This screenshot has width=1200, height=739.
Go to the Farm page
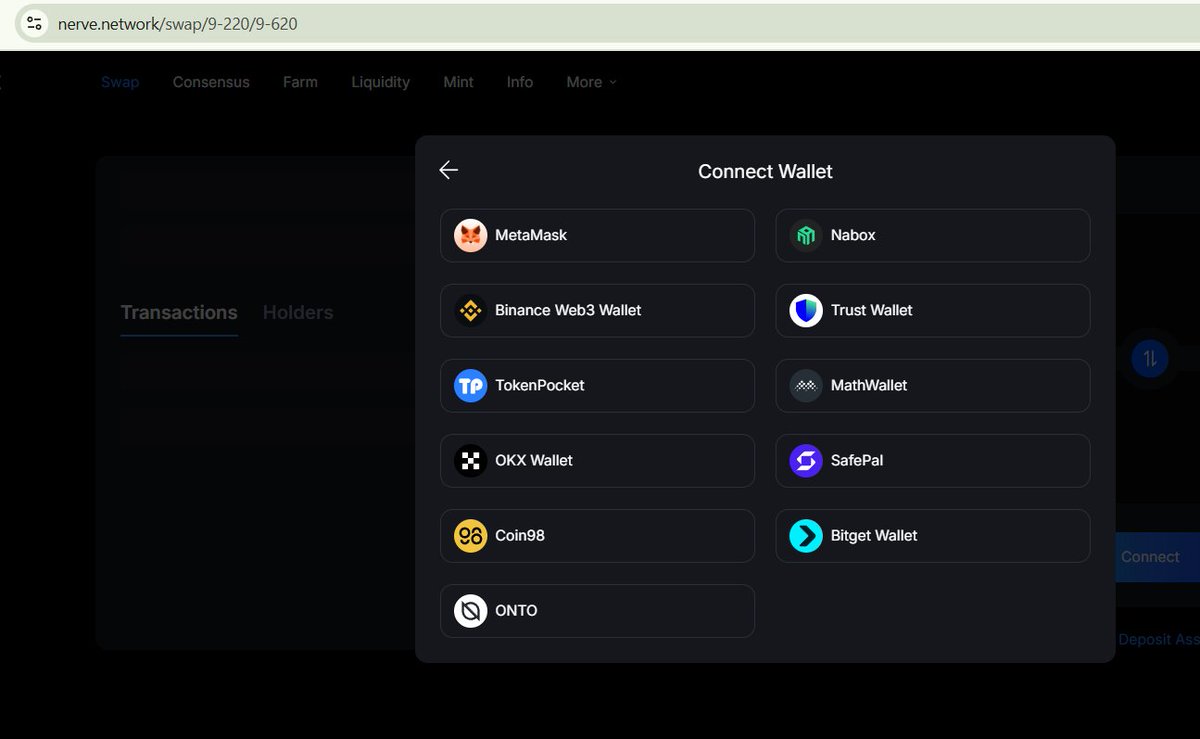300,82
